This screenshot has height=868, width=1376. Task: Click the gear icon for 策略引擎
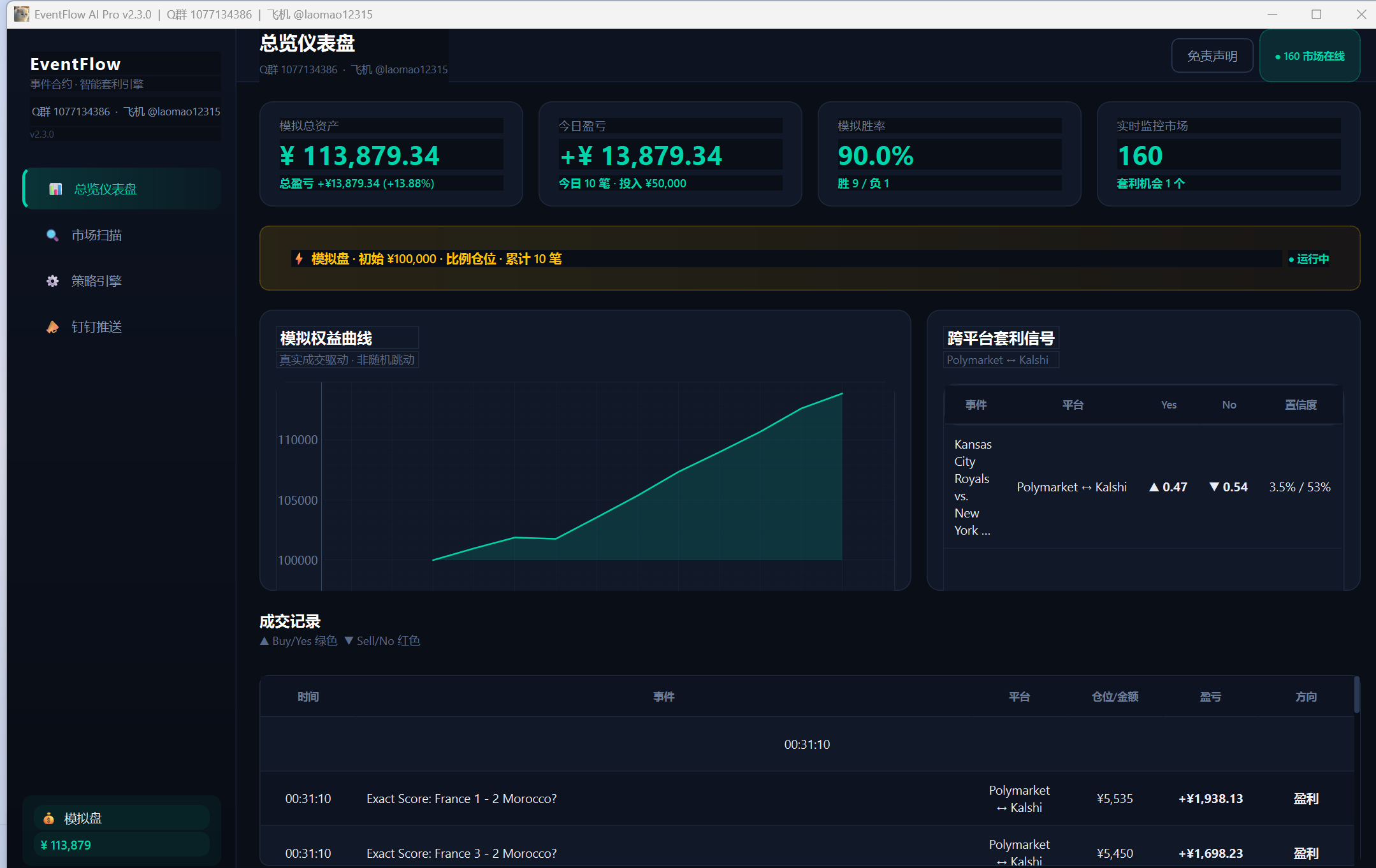click(x=52, y=281)
